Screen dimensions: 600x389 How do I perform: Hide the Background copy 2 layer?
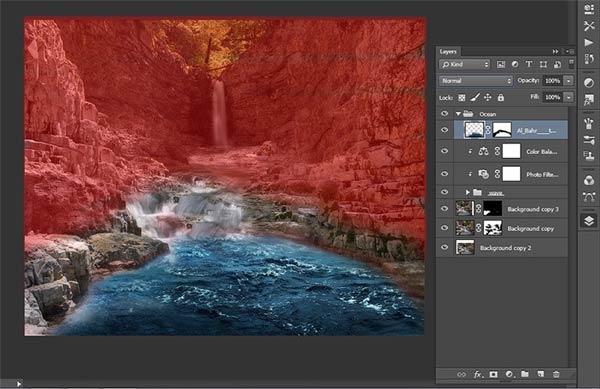point(444,247)
